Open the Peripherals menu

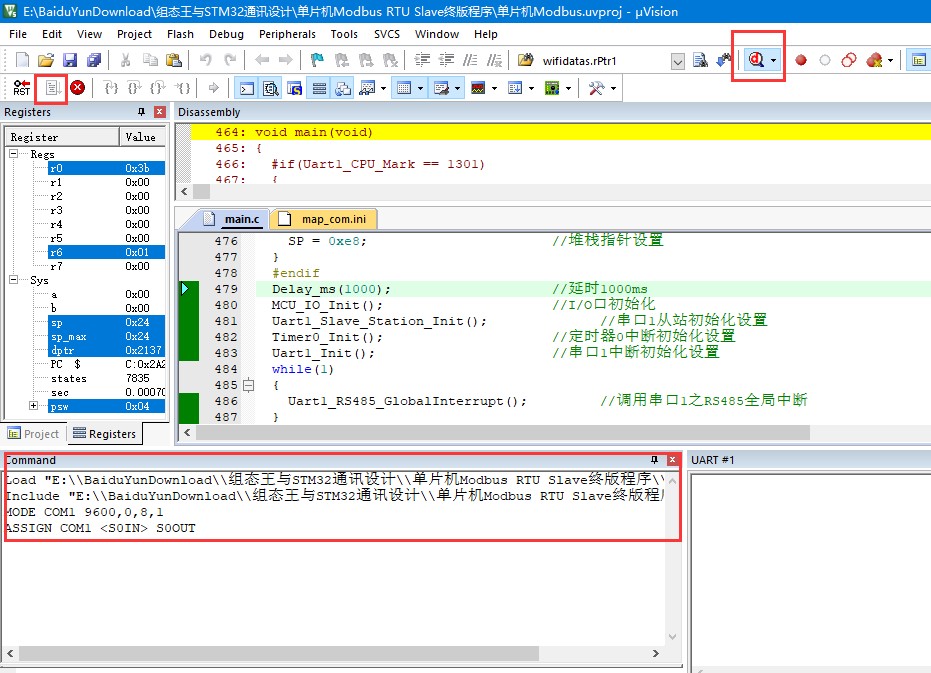287,34
